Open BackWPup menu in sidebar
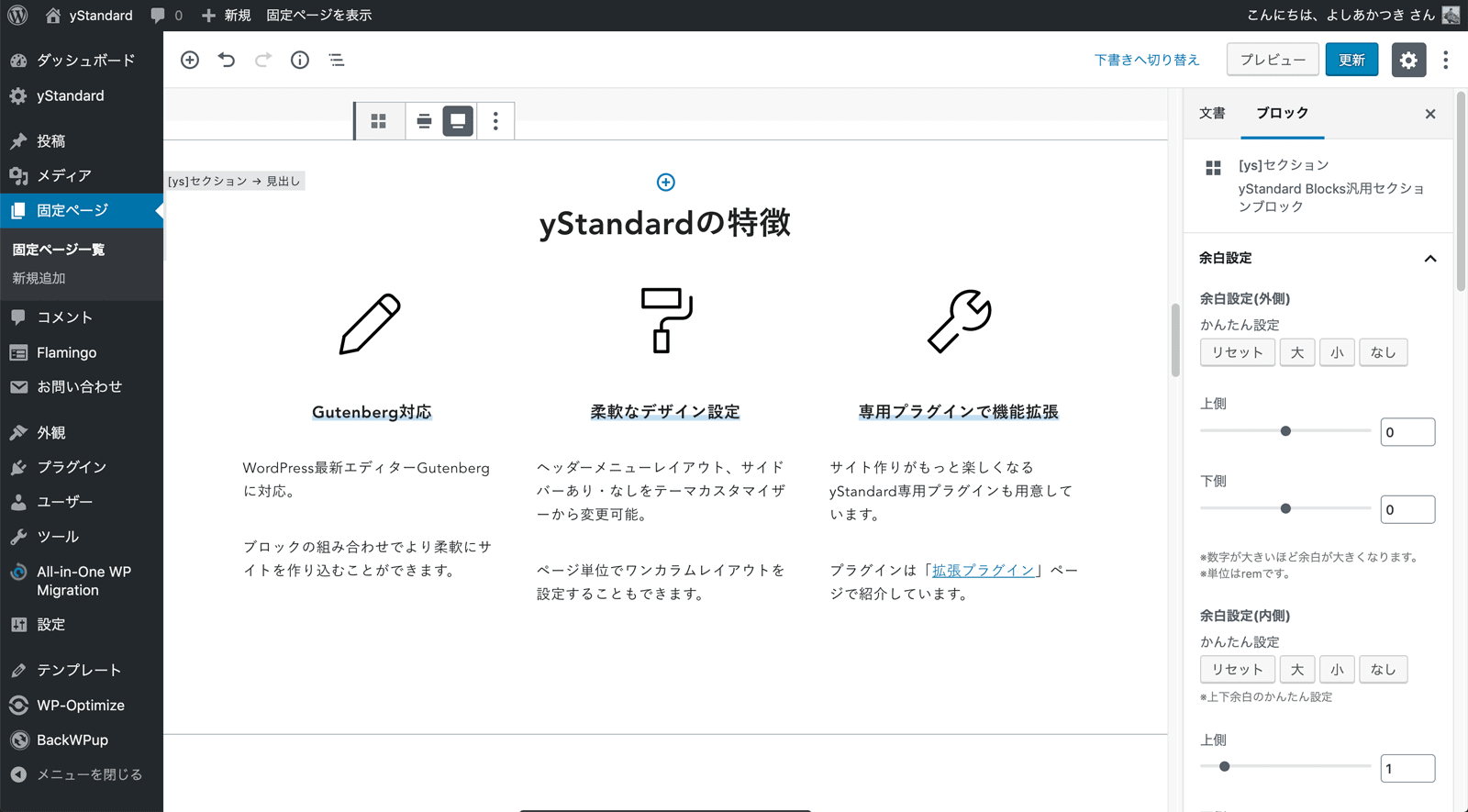Screen dimensions: 1468x812 [x=82, y=740]
